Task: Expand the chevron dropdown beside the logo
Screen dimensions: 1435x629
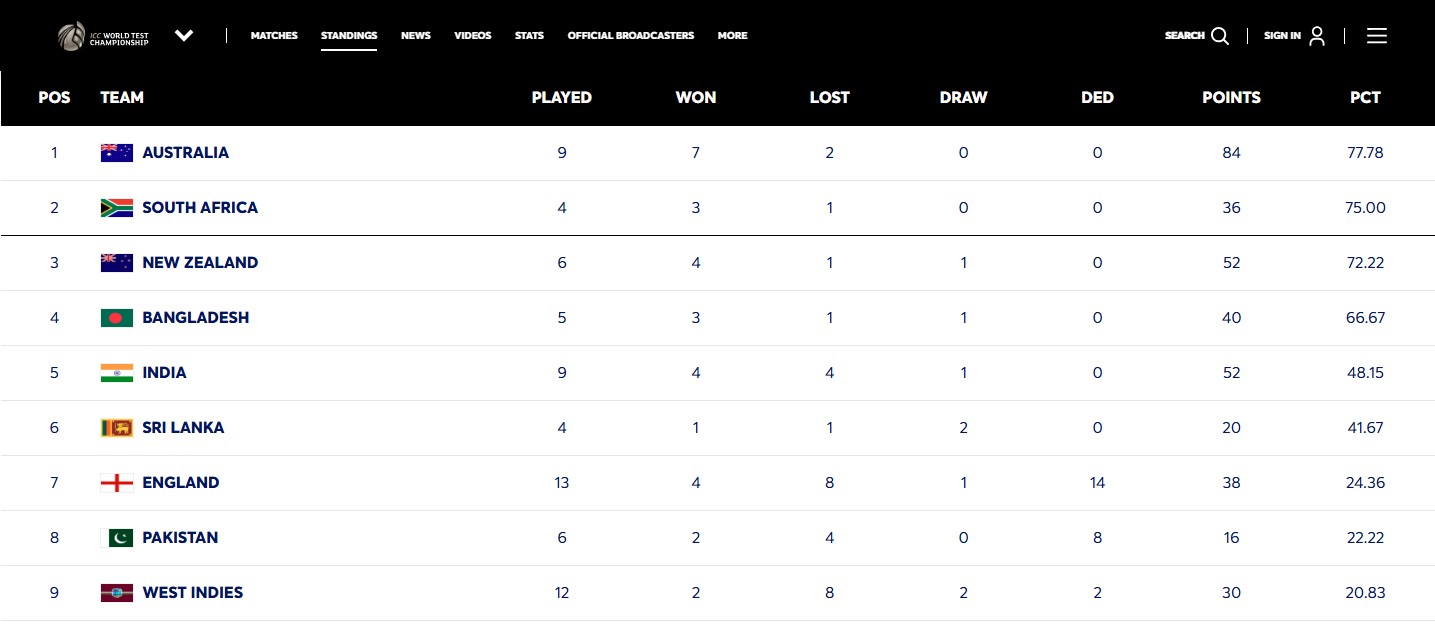Action: pyautogui.click(x=184, y=36)
